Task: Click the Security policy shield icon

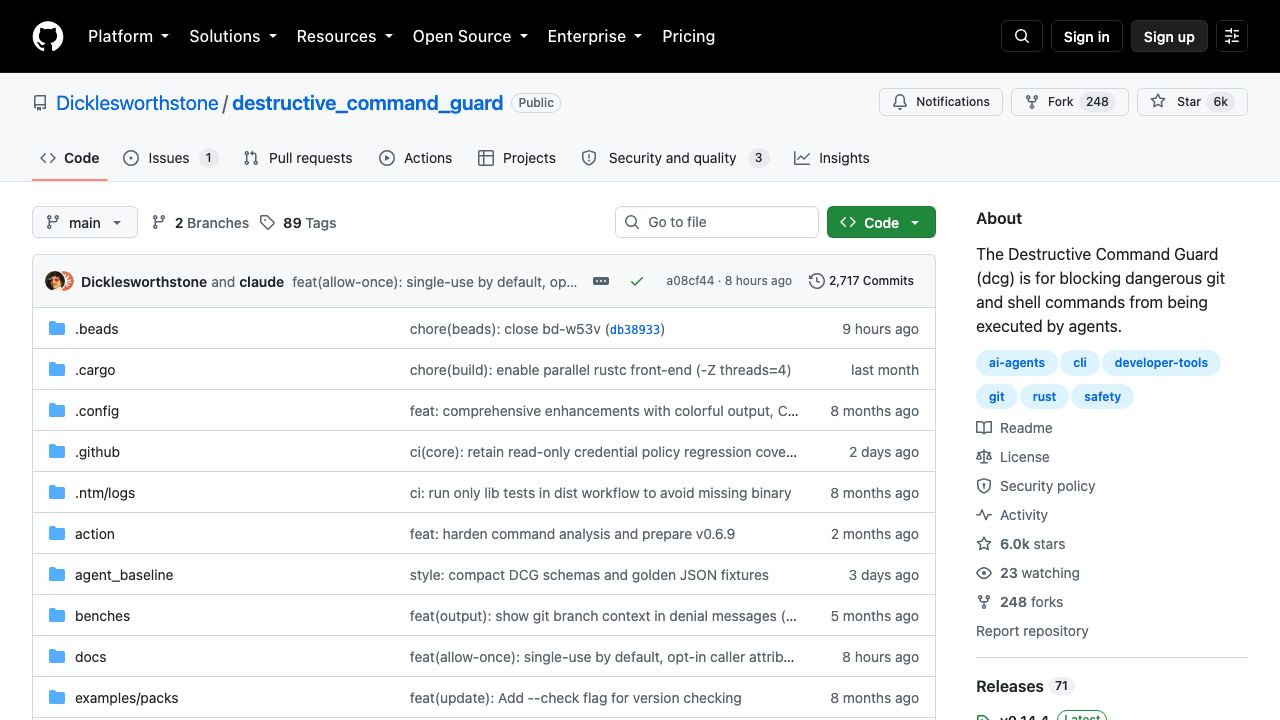Action: coord(984,486)
